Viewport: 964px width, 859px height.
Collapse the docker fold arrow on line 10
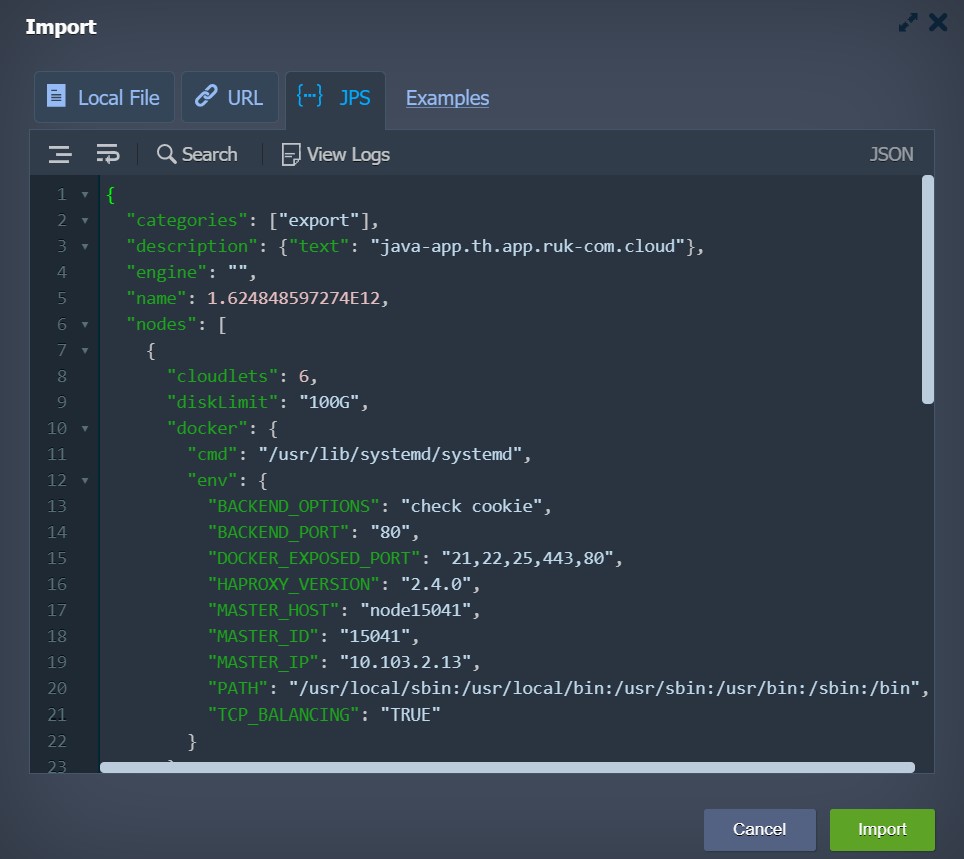85,429
